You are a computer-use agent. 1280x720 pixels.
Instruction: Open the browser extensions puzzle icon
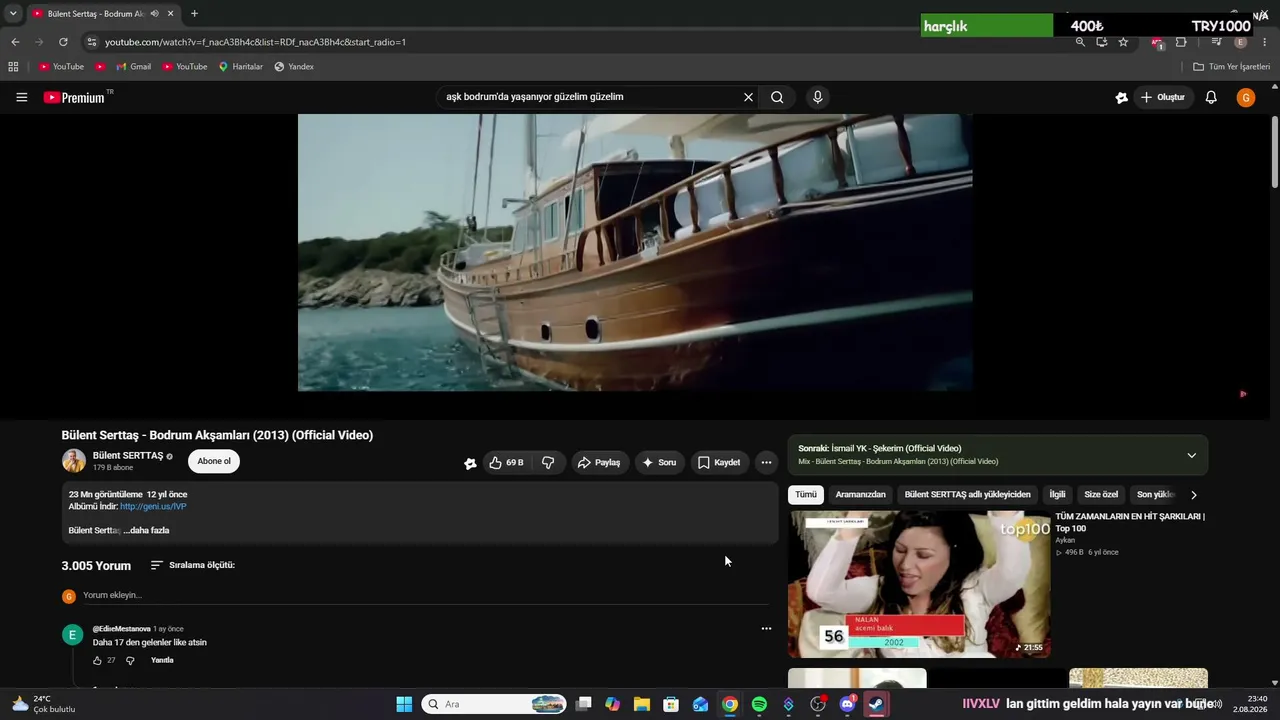(x=1181, y=42)
